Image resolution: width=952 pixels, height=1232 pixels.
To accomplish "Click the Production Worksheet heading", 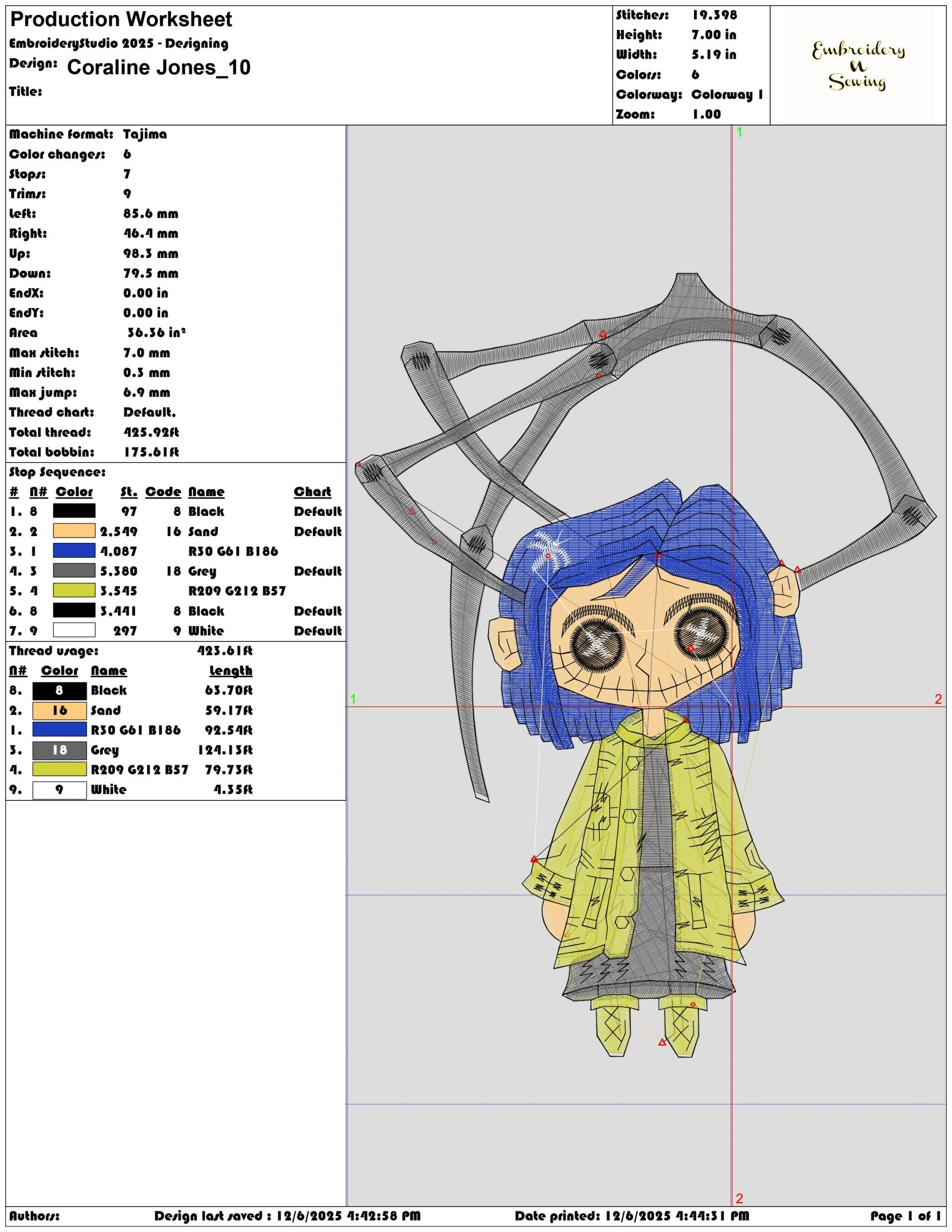I will 121,19.
